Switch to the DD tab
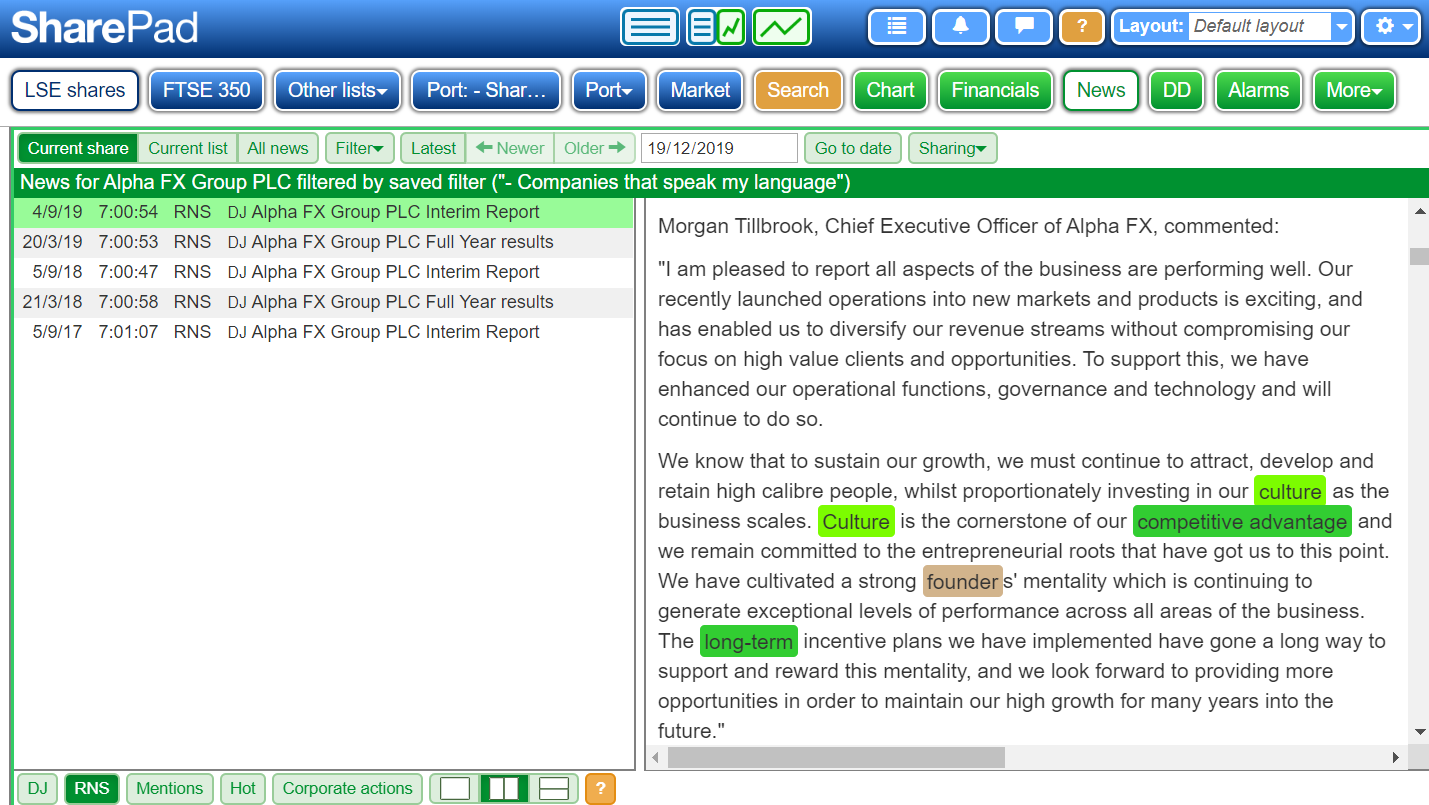Image resolution: width=1429 pixels, height=805 pixels. (1177, 90)
